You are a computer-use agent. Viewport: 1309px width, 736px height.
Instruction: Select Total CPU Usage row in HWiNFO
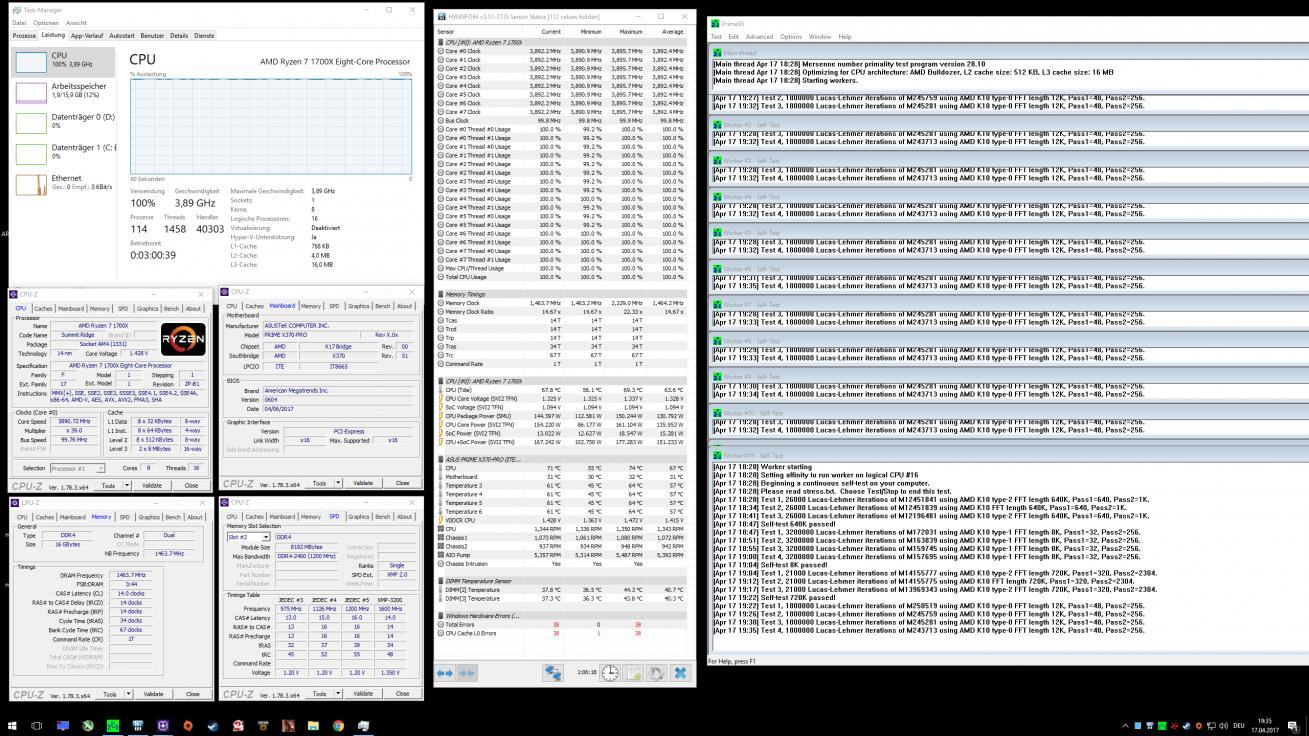click(561, 277)
